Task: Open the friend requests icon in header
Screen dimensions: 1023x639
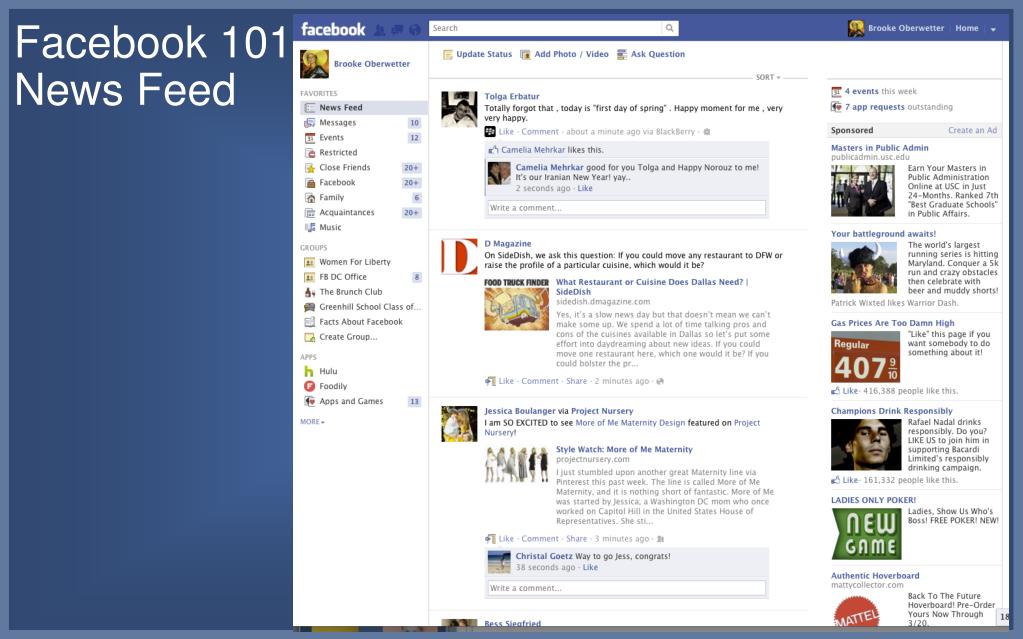Action: tap(380, 29)
